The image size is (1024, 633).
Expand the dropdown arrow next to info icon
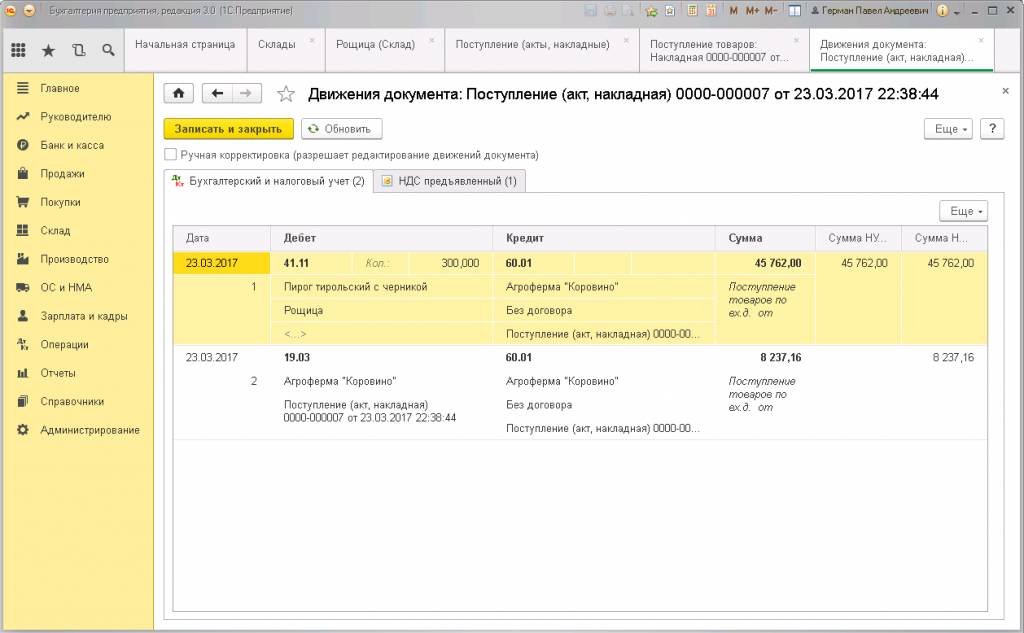pos(957,12)
